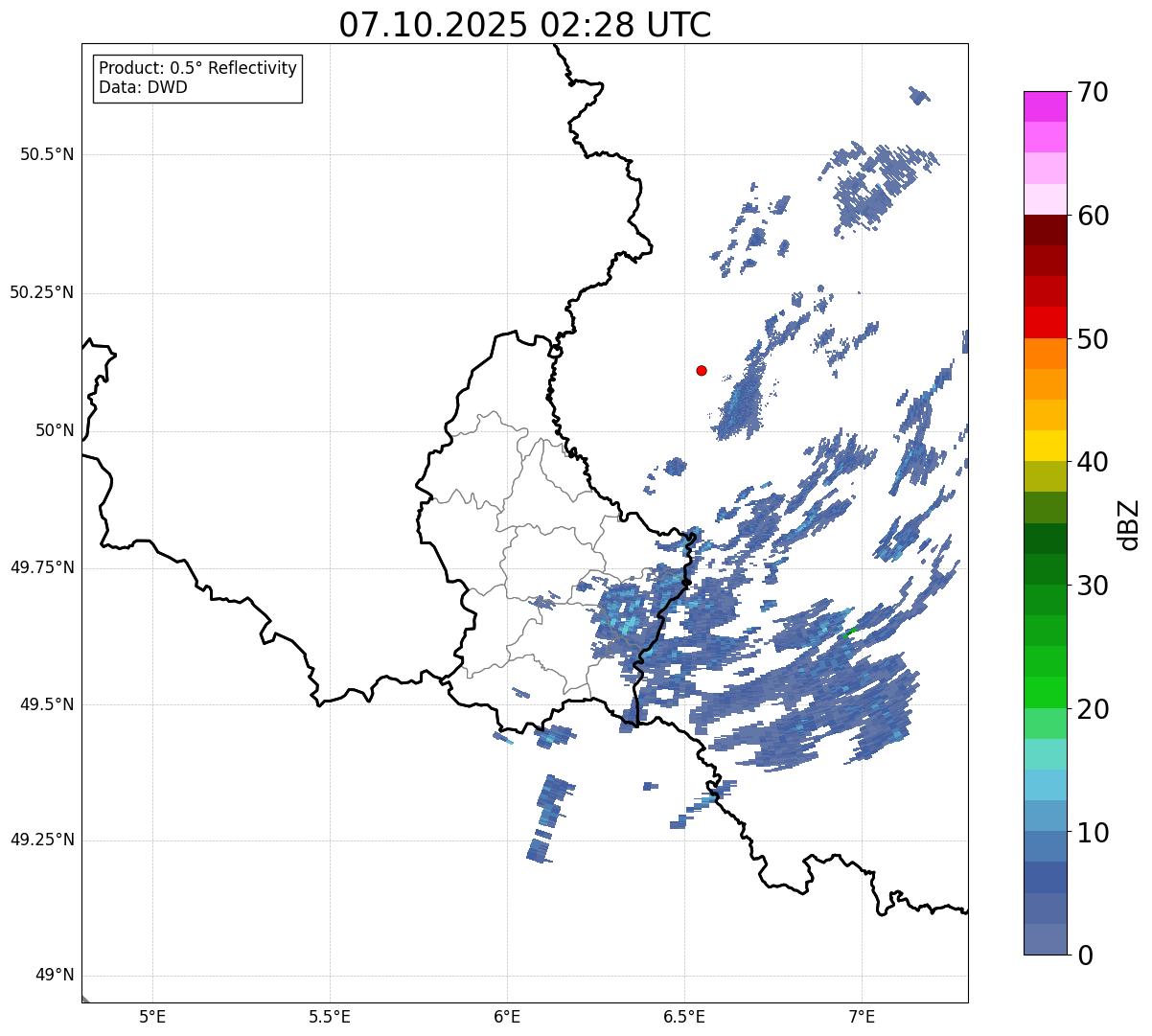Click the colorbar 0 tick label
Viewport: 1152px width, 1036px height.
[x=1085, y=955]
